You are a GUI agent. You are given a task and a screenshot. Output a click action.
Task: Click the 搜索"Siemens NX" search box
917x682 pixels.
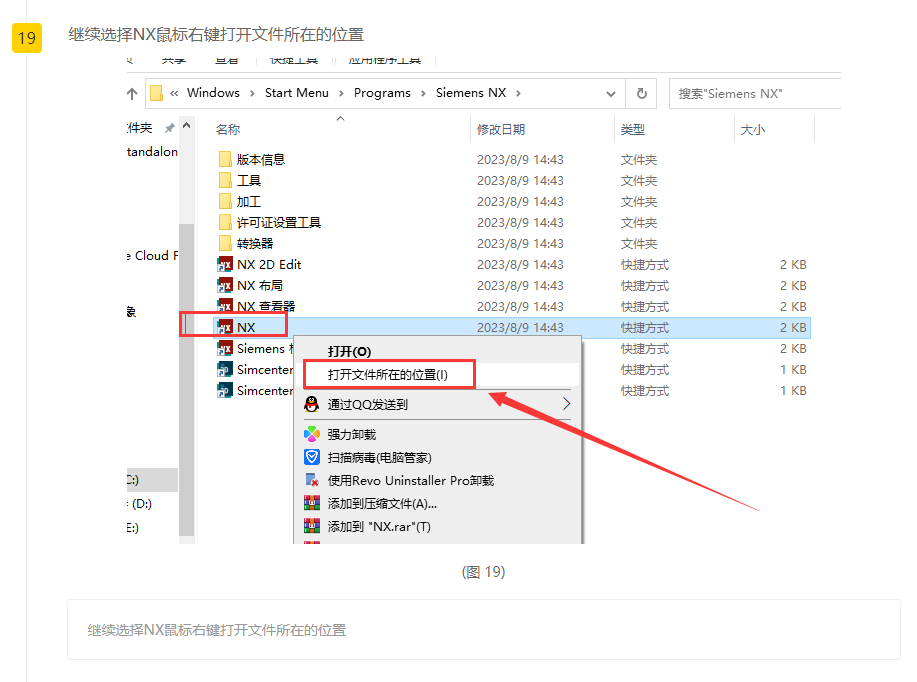(754, 94)
